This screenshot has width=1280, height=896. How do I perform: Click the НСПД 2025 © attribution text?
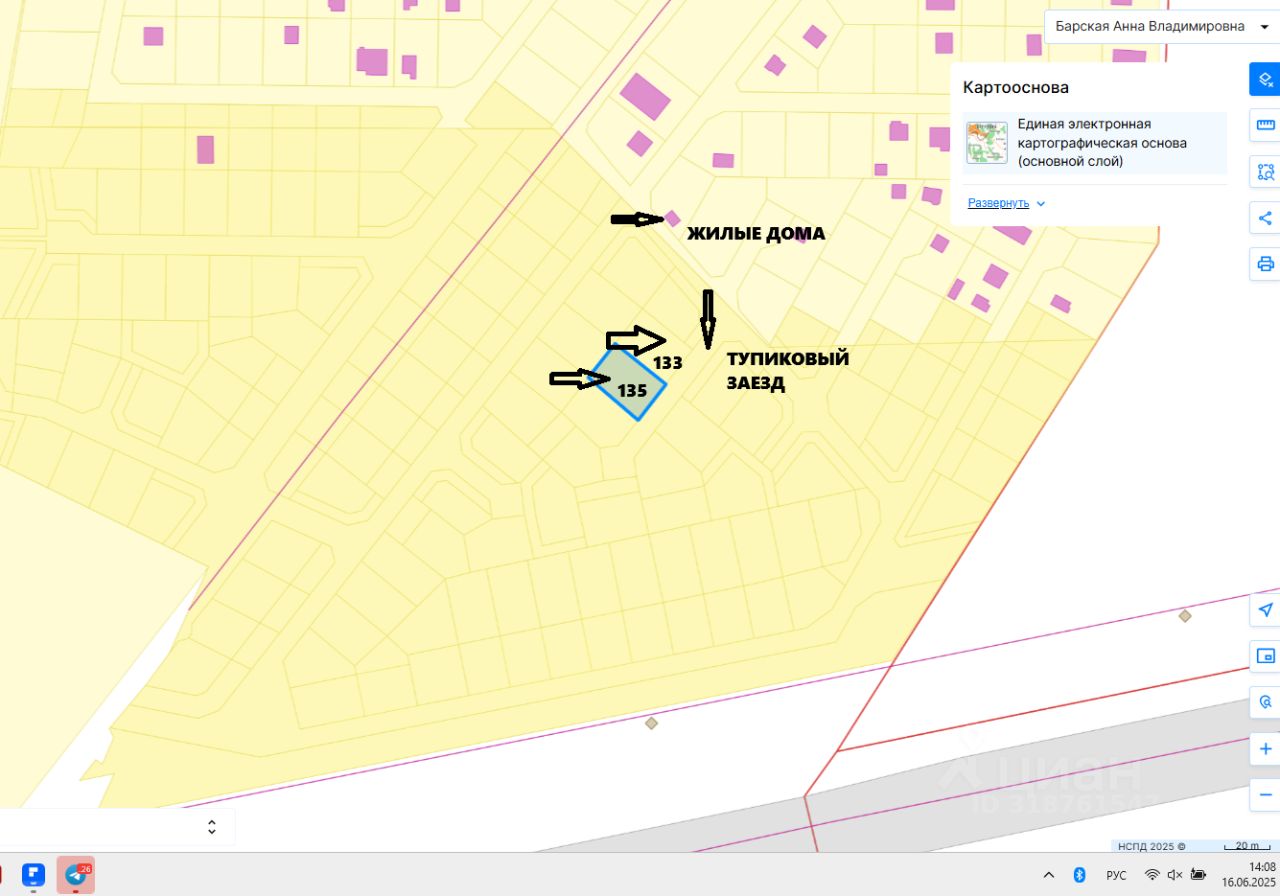(x=1152, y=846)
